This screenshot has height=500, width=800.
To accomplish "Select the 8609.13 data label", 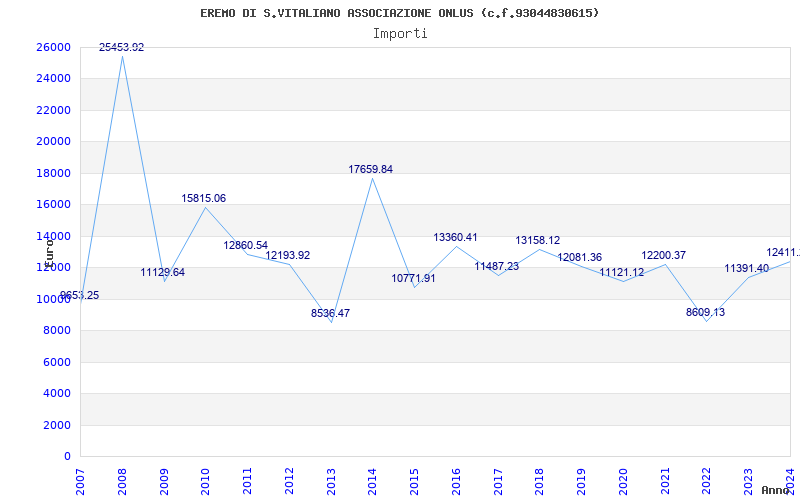I will (705, 312).
